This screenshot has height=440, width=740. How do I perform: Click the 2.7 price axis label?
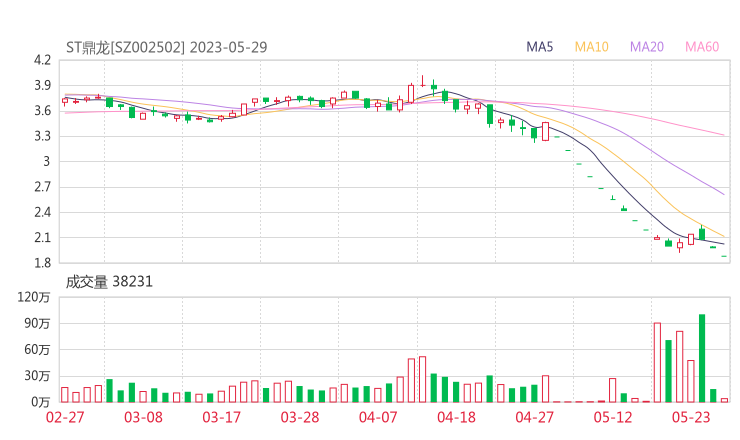(42, 187)
